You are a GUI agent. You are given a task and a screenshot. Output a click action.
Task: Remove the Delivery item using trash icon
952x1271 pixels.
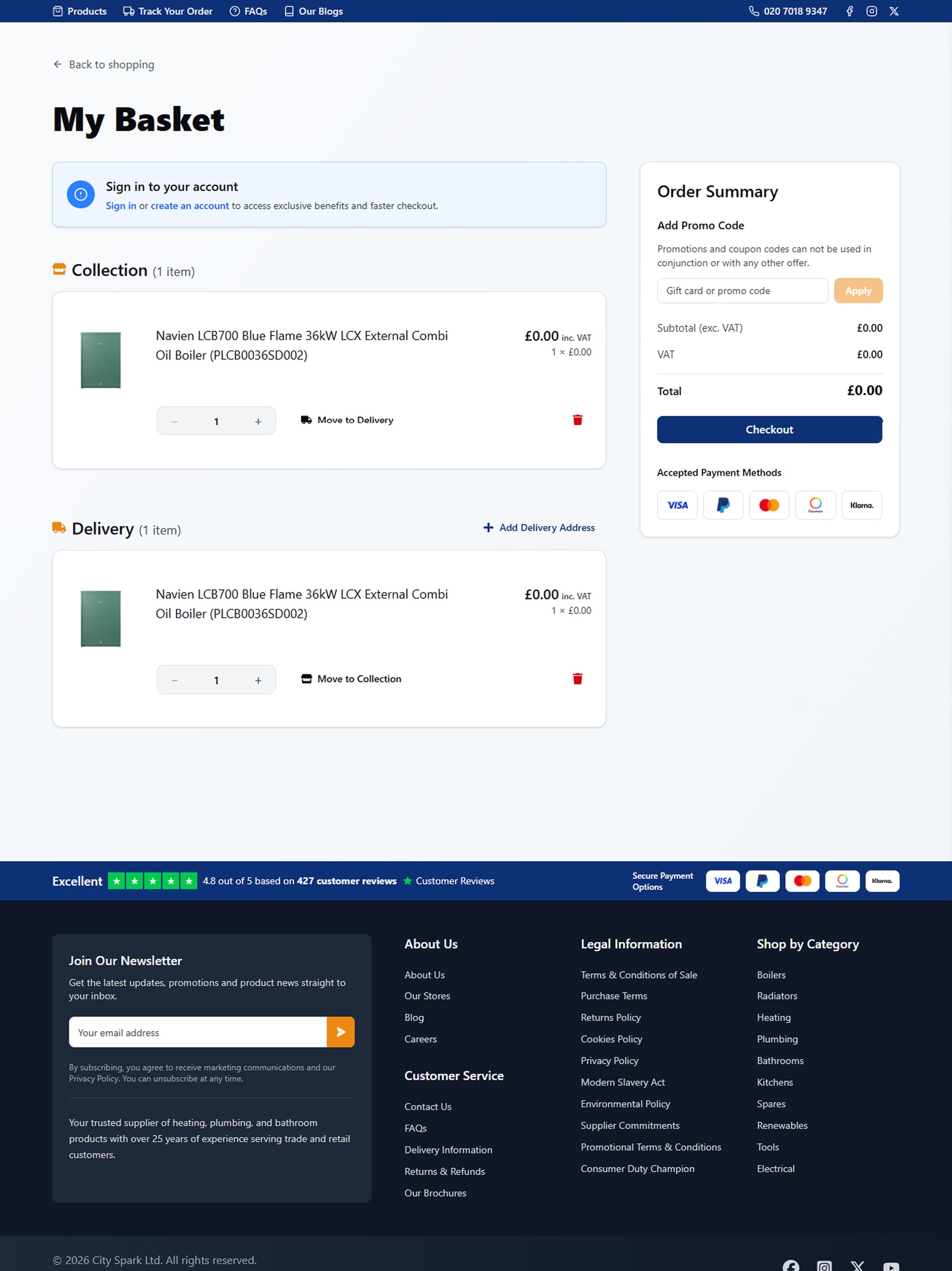click(x=577, y=679)
